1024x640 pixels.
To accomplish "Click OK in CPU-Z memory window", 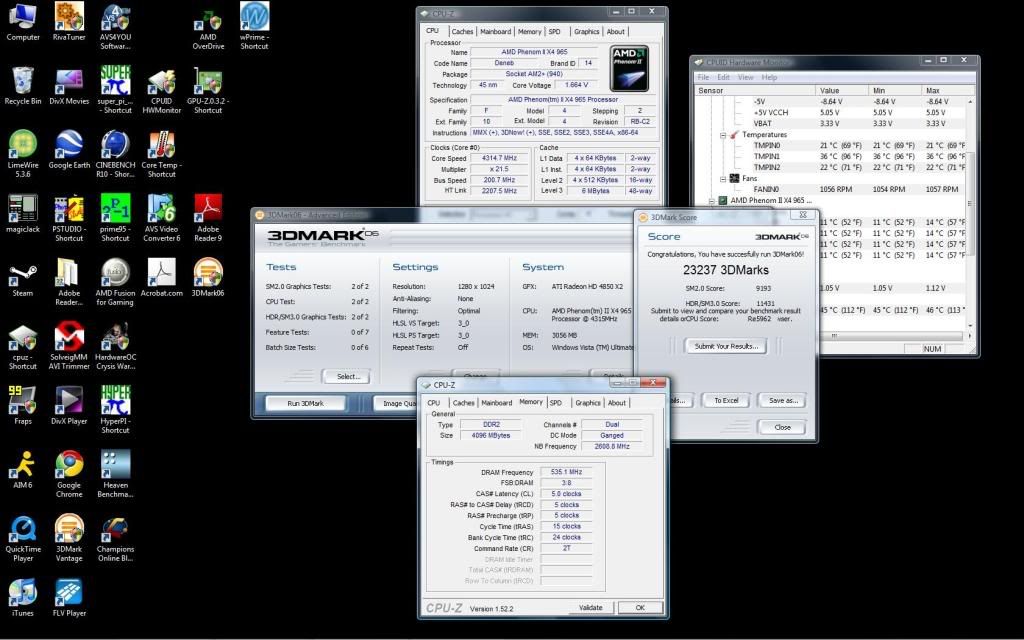I will tap(640, 607).
